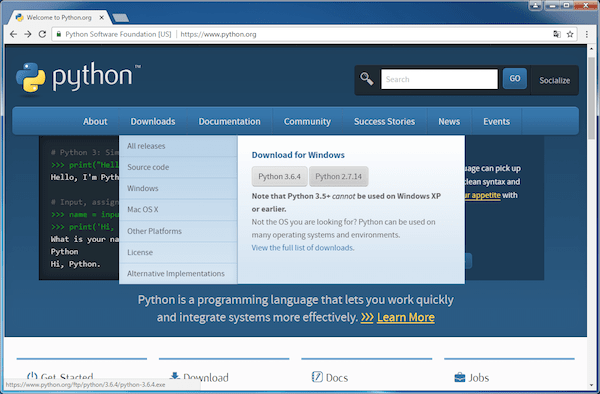Open the Socialize dropdown

pyautogui.click(x=554, y=80)
